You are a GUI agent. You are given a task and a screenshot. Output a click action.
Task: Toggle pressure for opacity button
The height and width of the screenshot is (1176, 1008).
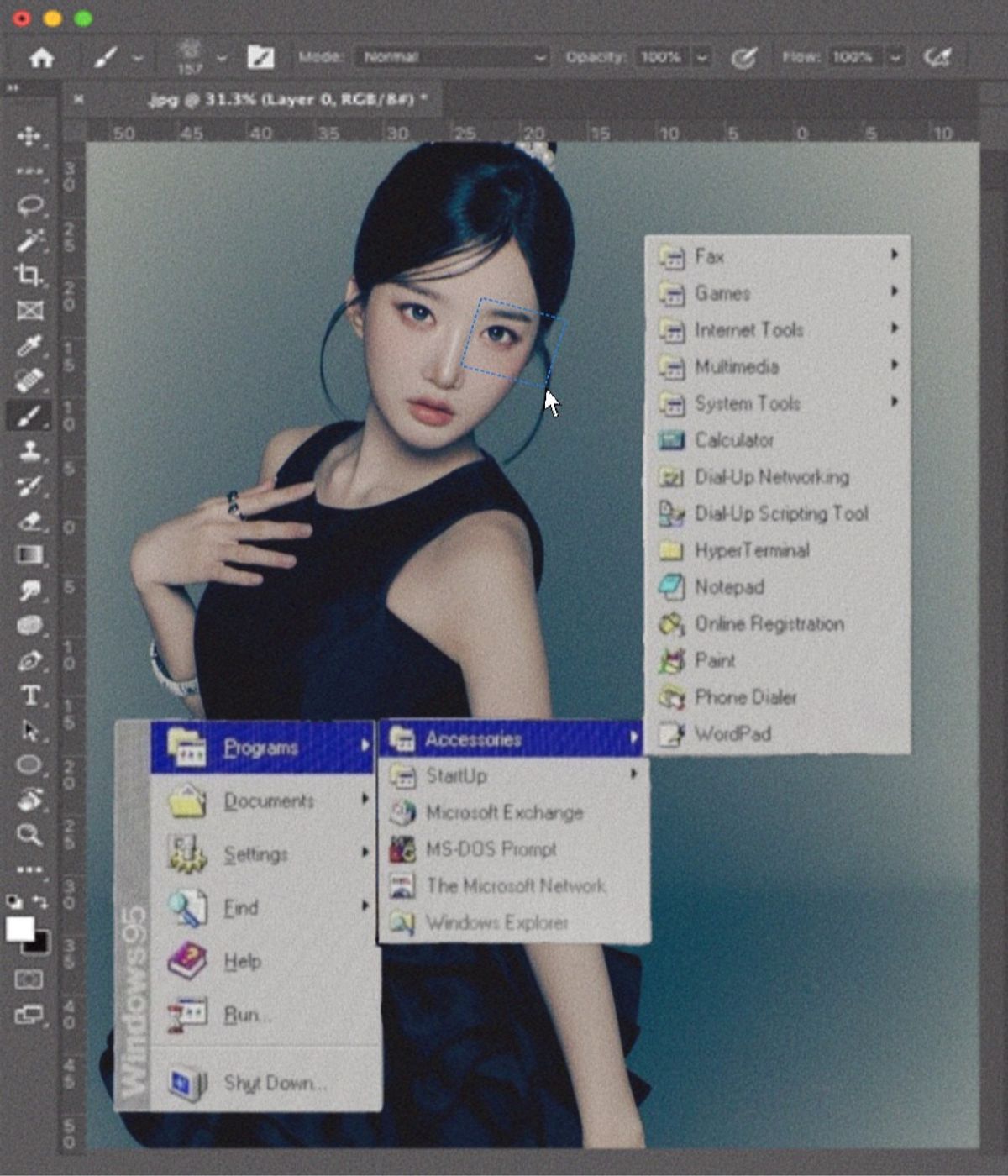tap(743, 57)
